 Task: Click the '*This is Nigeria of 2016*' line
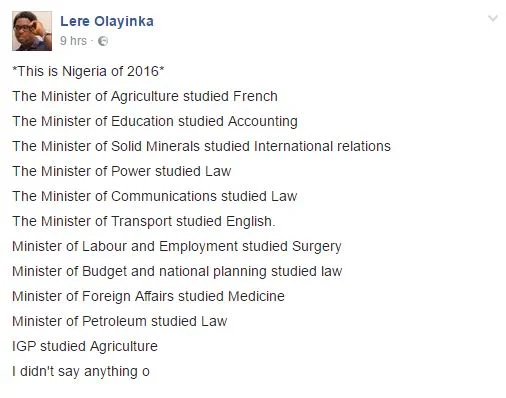pos(88,71)
